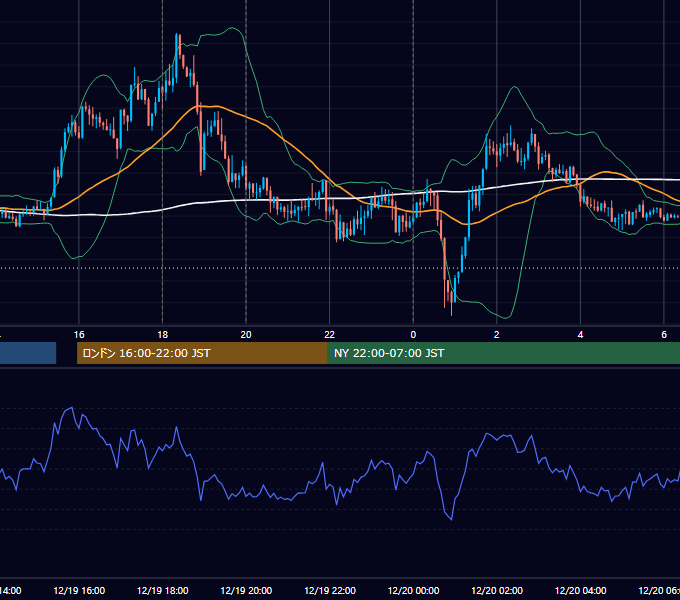Click the 12/19 20:00 time axis label
680x600 pixels.
pyautogui.click(x=246, y=590)
